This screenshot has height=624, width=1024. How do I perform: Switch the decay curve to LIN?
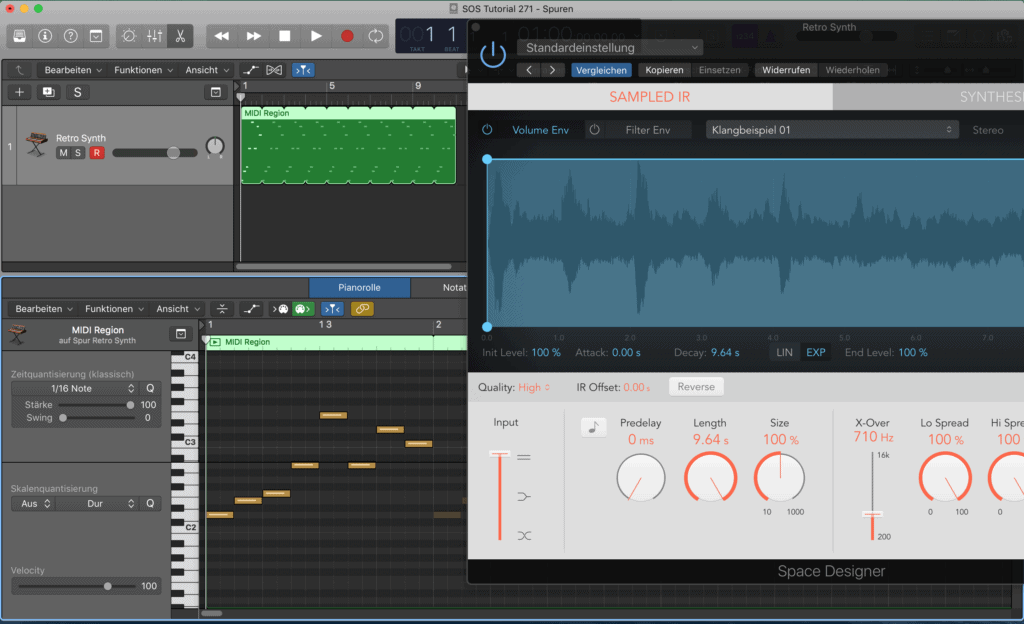tap(784, 352)
